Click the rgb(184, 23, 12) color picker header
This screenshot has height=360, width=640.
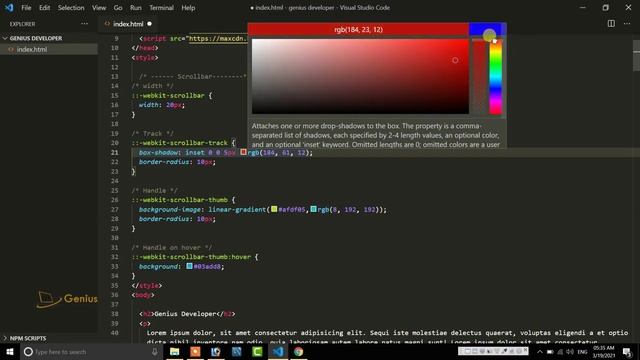[358, 29]
